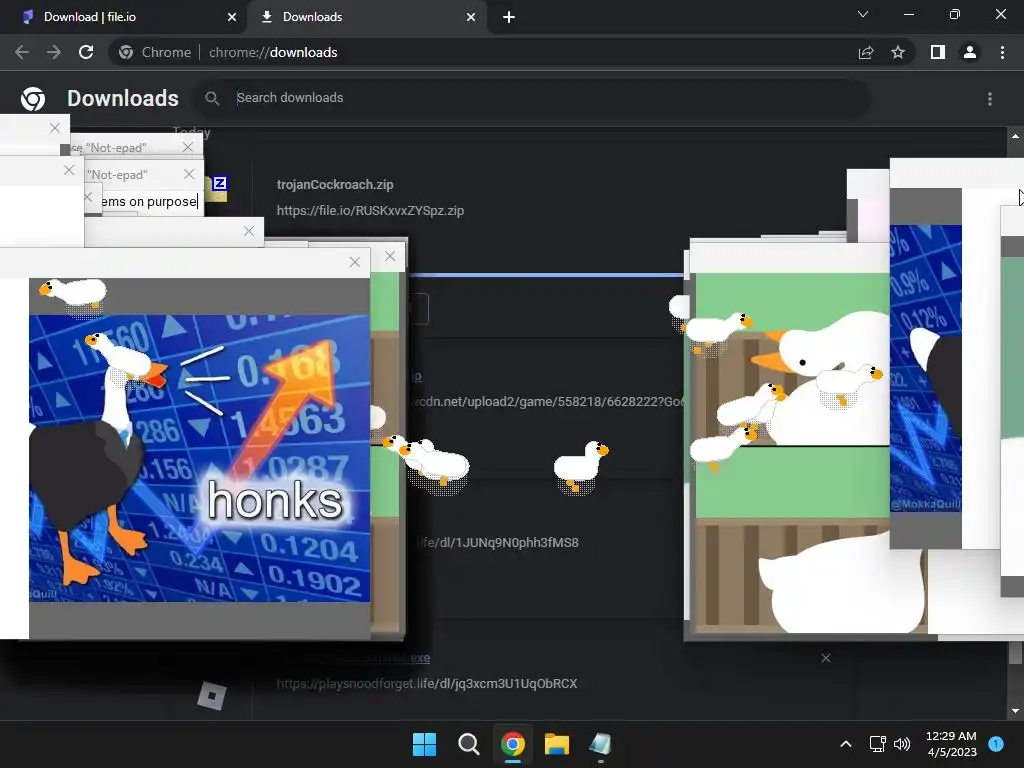
Task: Open the tab search chevron dropdown
Action: click(x=863, y=14)
